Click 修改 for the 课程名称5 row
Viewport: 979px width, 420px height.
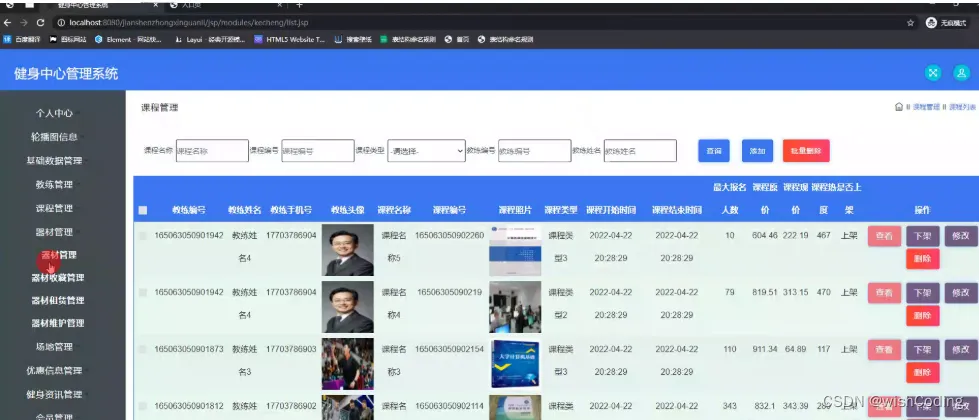point(961,236)
